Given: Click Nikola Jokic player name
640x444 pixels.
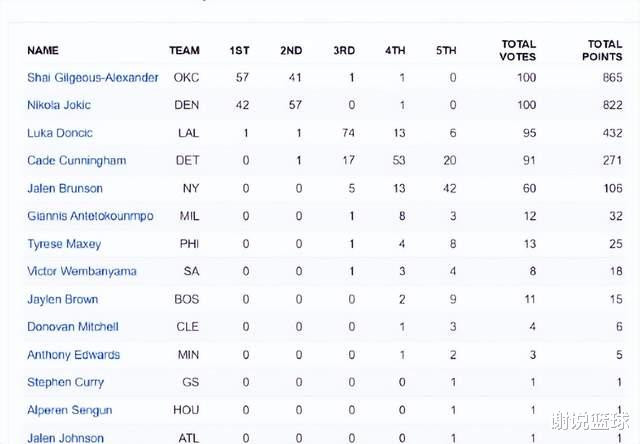Looking at the screenshot, I should (58, 104).
